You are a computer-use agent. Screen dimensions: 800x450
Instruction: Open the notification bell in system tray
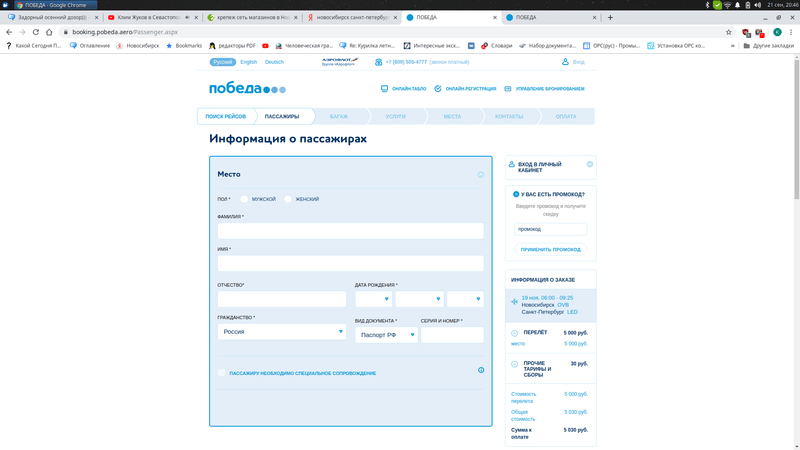[737, 5]
